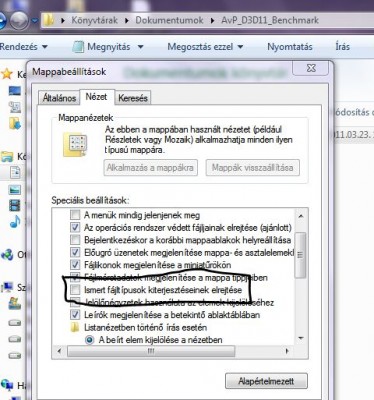Click the vertical scrollbar thumb in settings list
Image resolution: width=374 pixels, height=400 pixels.
(301, 255)
